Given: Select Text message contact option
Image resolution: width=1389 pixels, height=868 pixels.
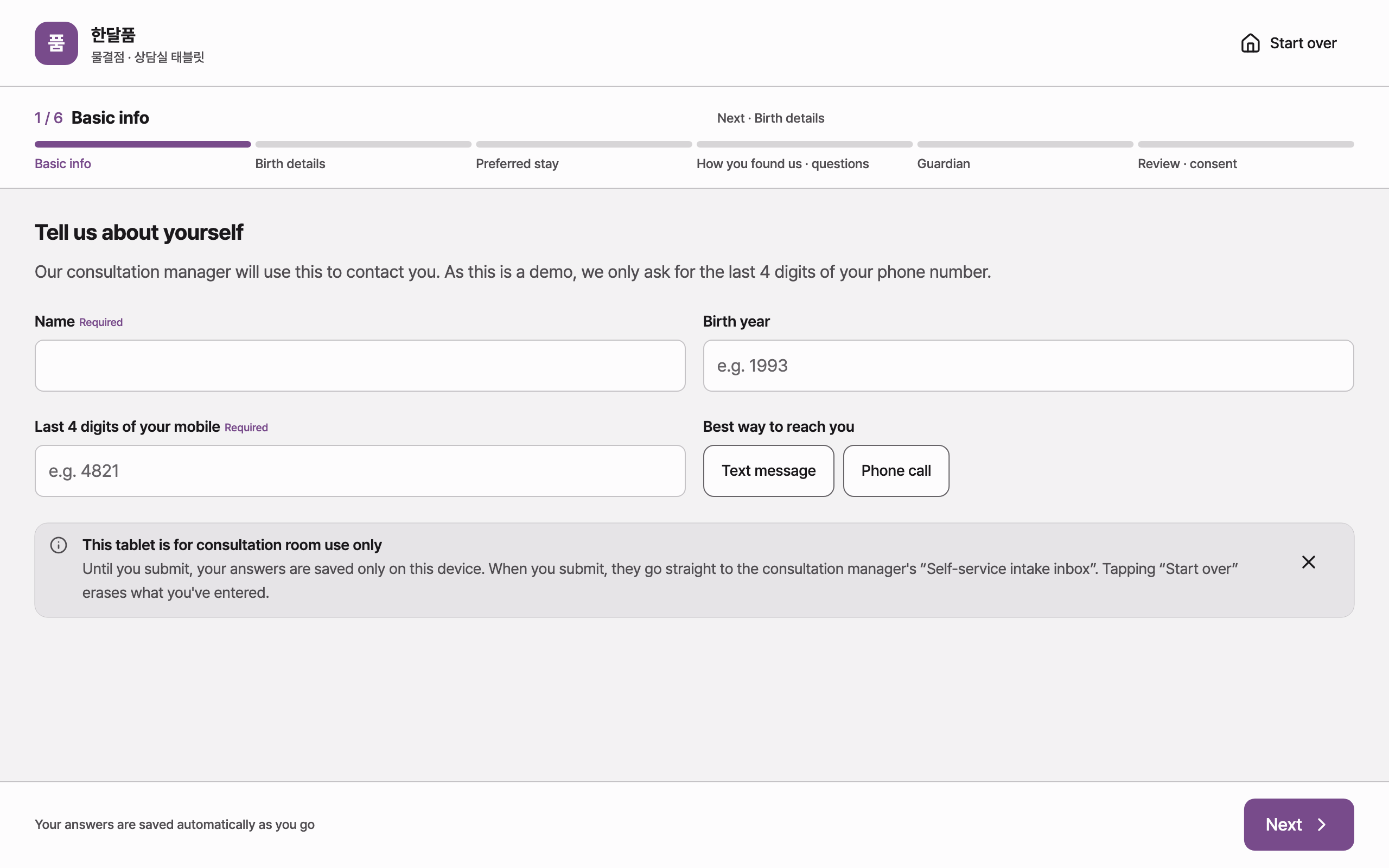Looking at the screenshot, I should click(x=768, y=471).
